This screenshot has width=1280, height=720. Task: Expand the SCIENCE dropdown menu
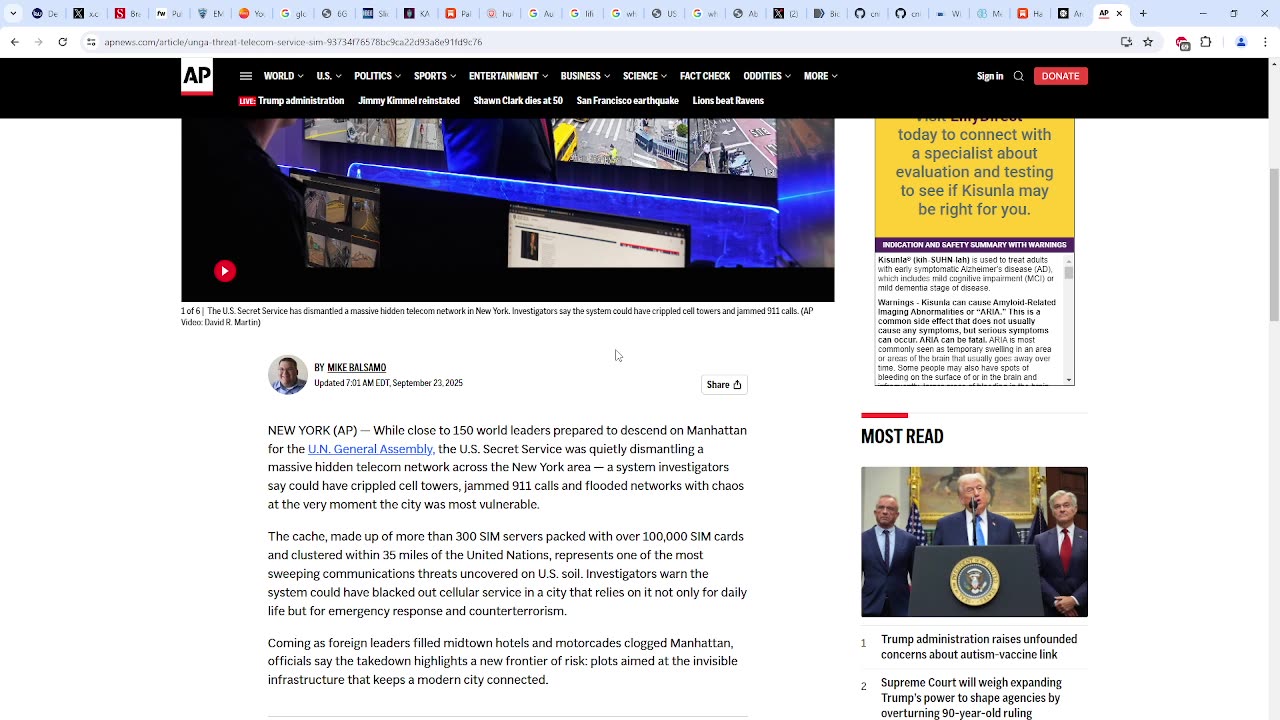pyautogui.click(x=645, y=76)
